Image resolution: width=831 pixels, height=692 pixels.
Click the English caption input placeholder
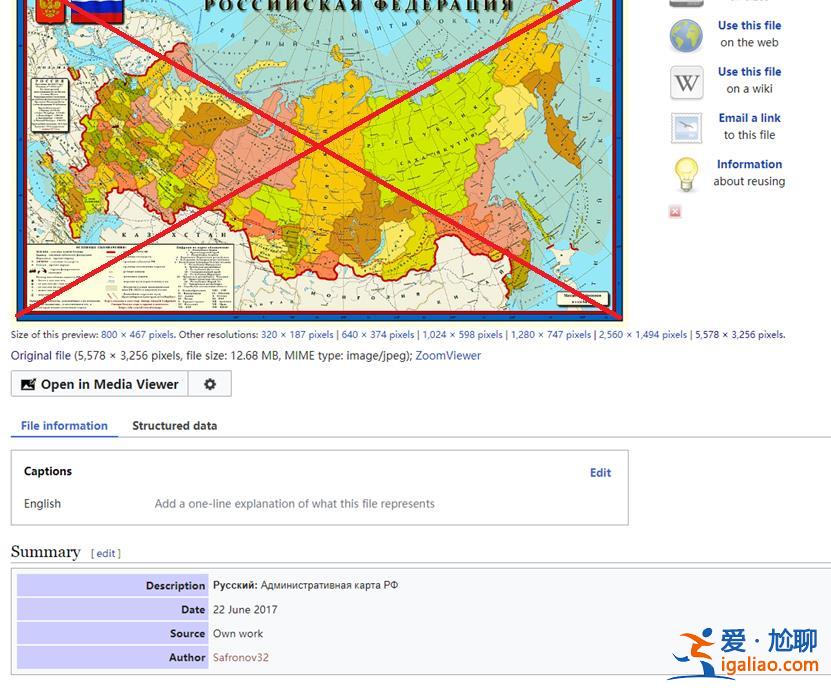coord(294,504)
